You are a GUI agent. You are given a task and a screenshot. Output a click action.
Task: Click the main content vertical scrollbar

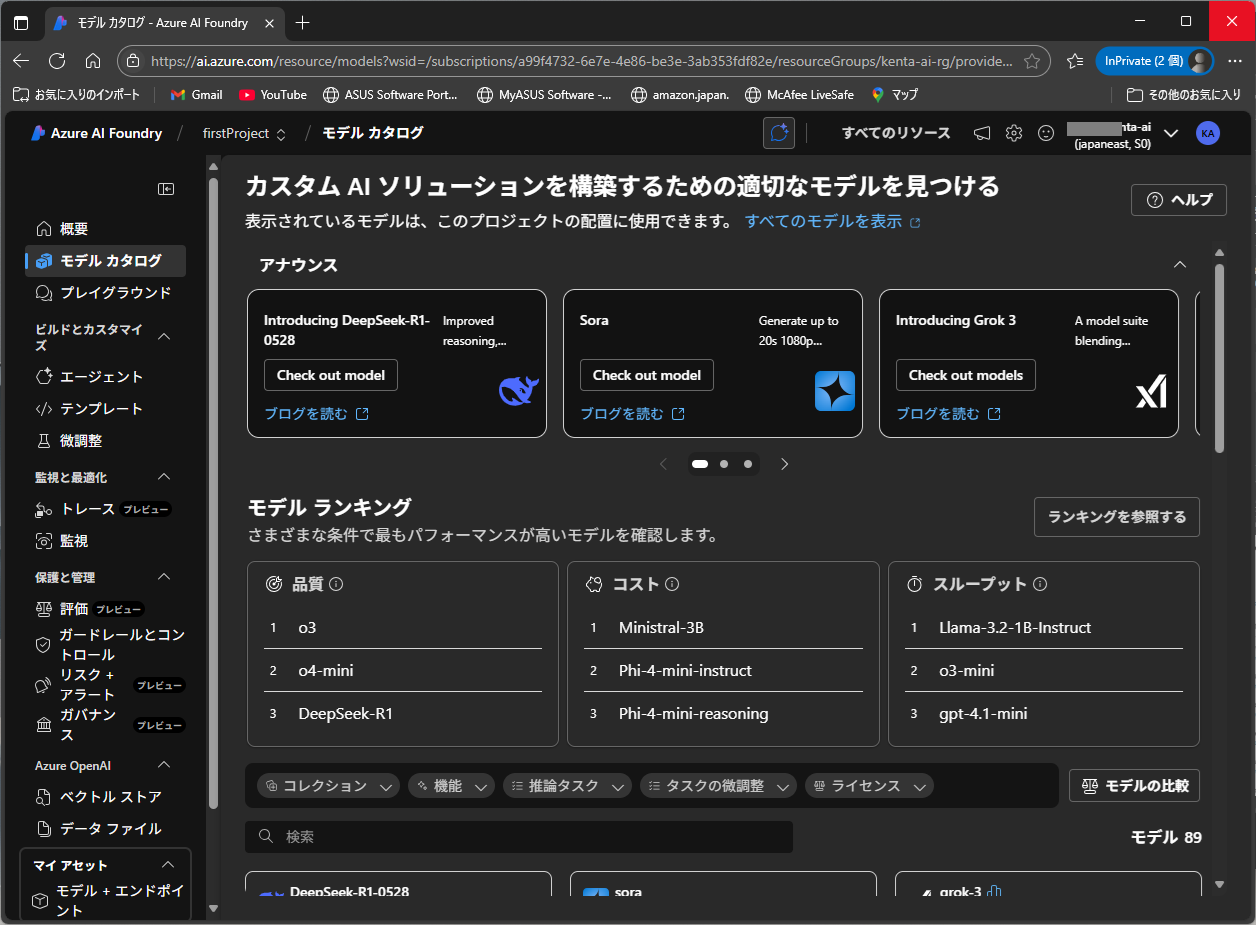[1219, 358]
